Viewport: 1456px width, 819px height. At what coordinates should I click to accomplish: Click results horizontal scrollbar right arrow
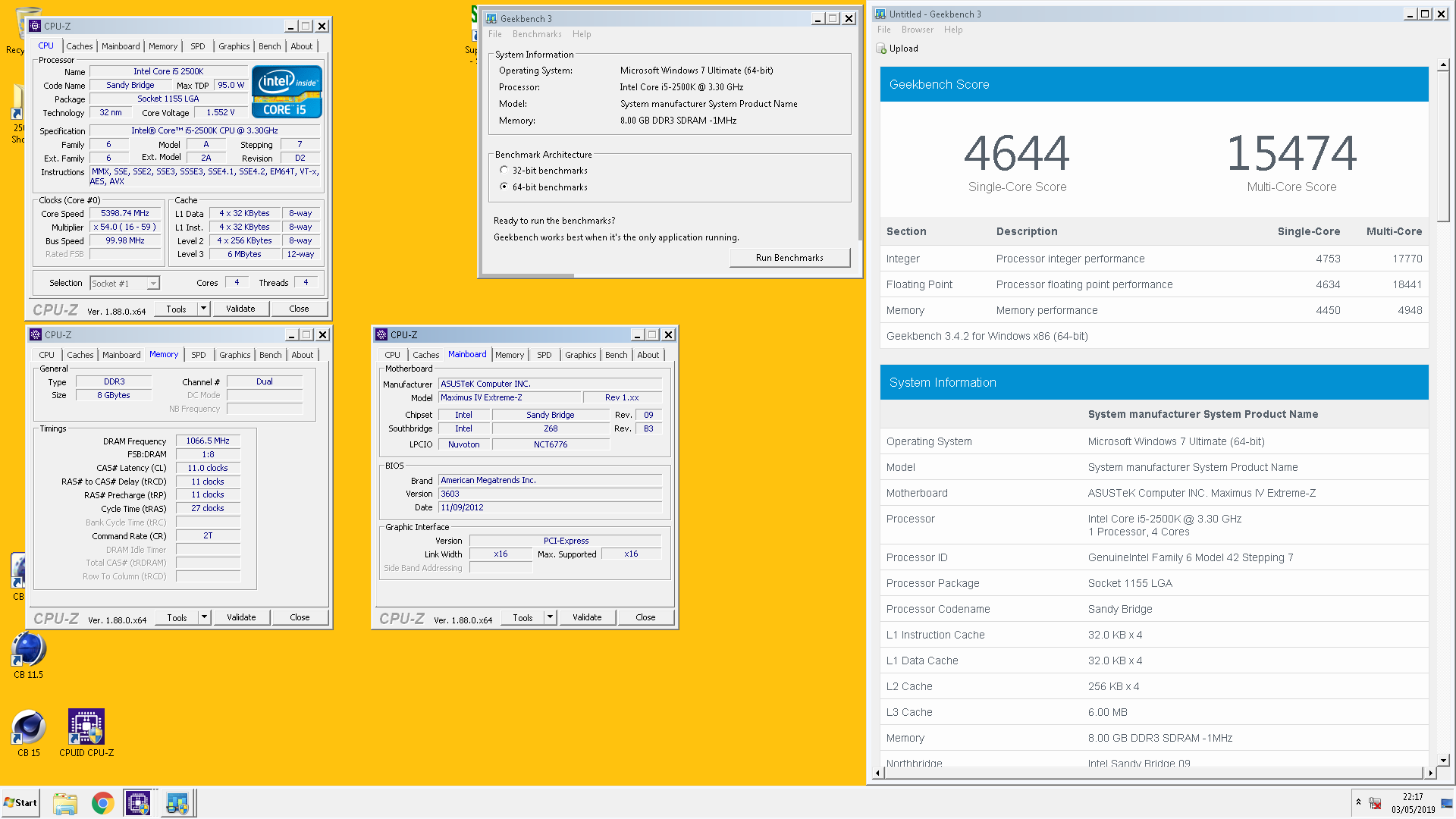[x=1430, y=773]
